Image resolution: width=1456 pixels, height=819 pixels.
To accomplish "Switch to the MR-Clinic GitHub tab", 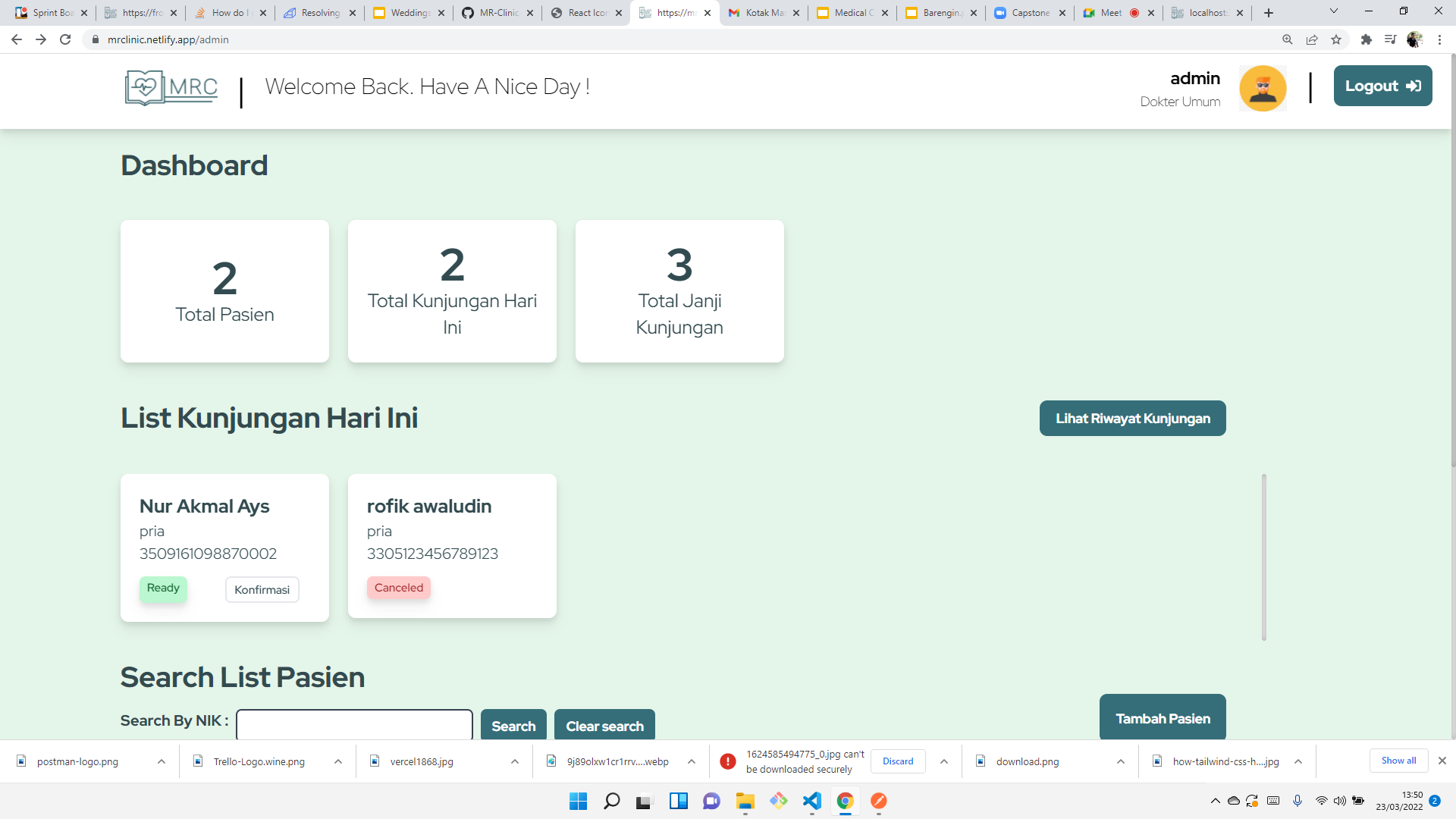I will pyautogui.click(x=497, y=13).
